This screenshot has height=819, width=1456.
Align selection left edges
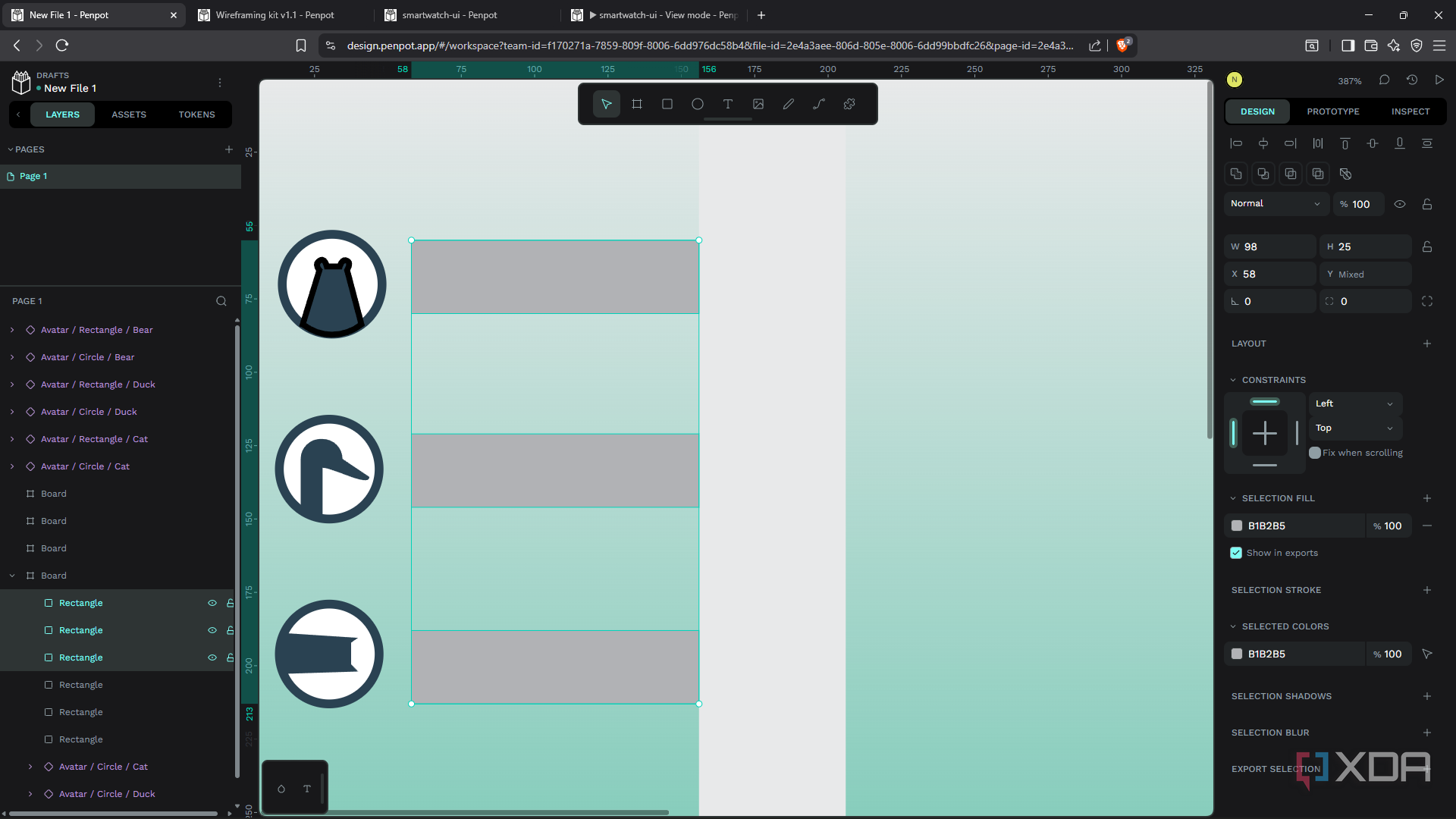(1236, 143)
